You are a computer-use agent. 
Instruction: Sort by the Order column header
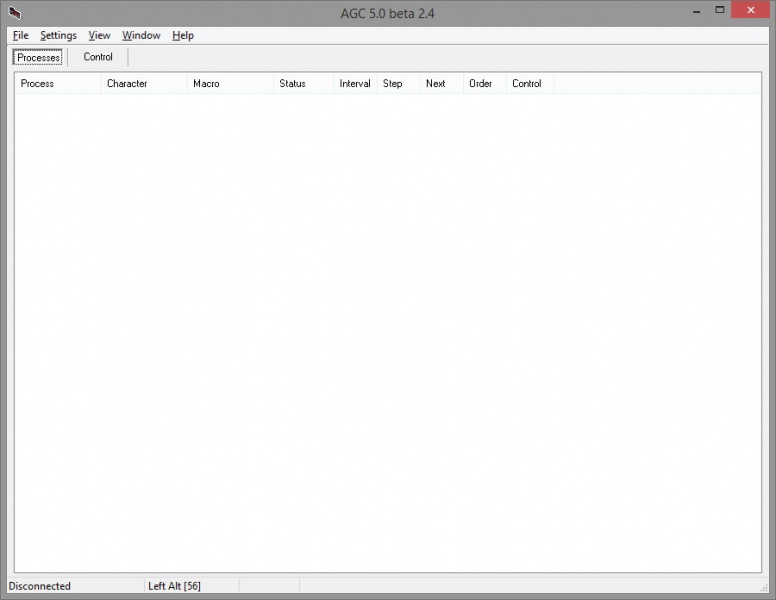[484, 84]
